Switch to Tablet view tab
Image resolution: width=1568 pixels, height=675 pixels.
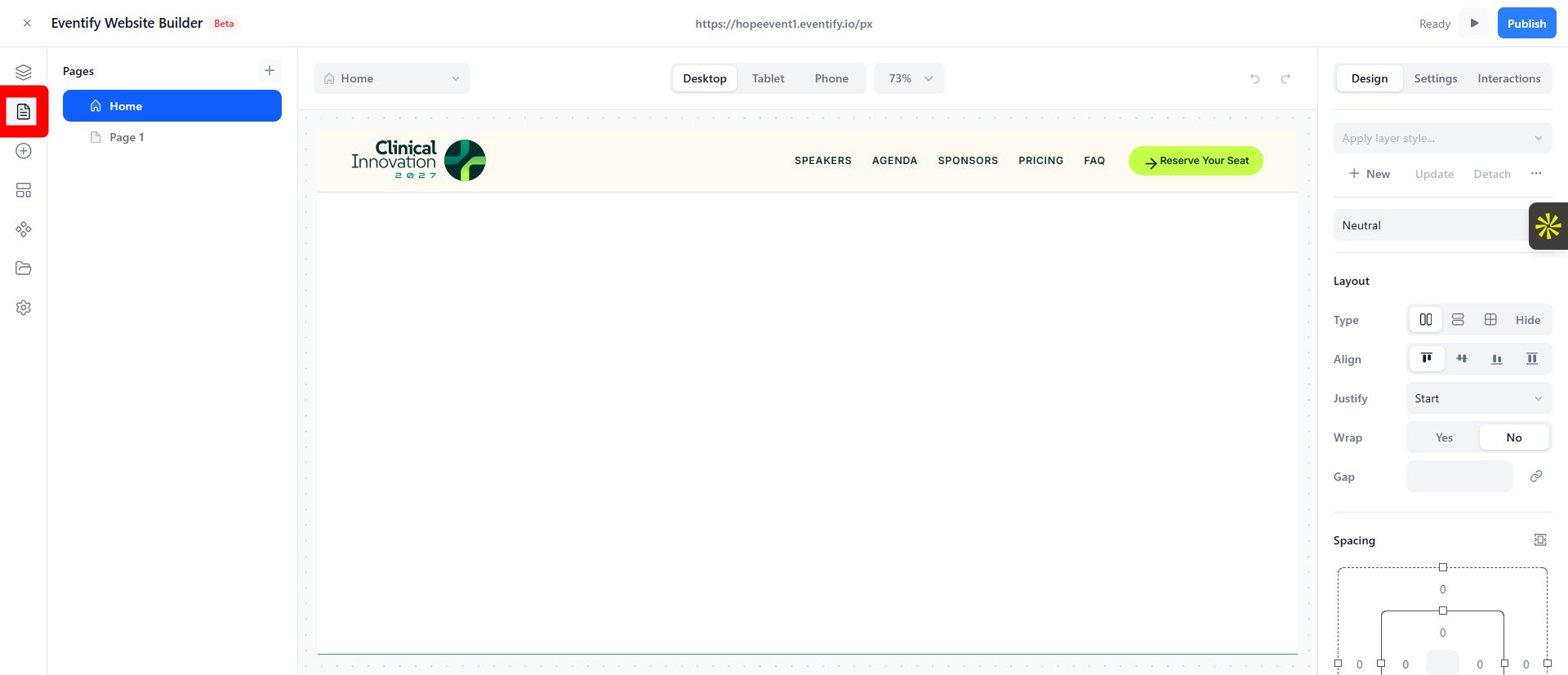768,78
